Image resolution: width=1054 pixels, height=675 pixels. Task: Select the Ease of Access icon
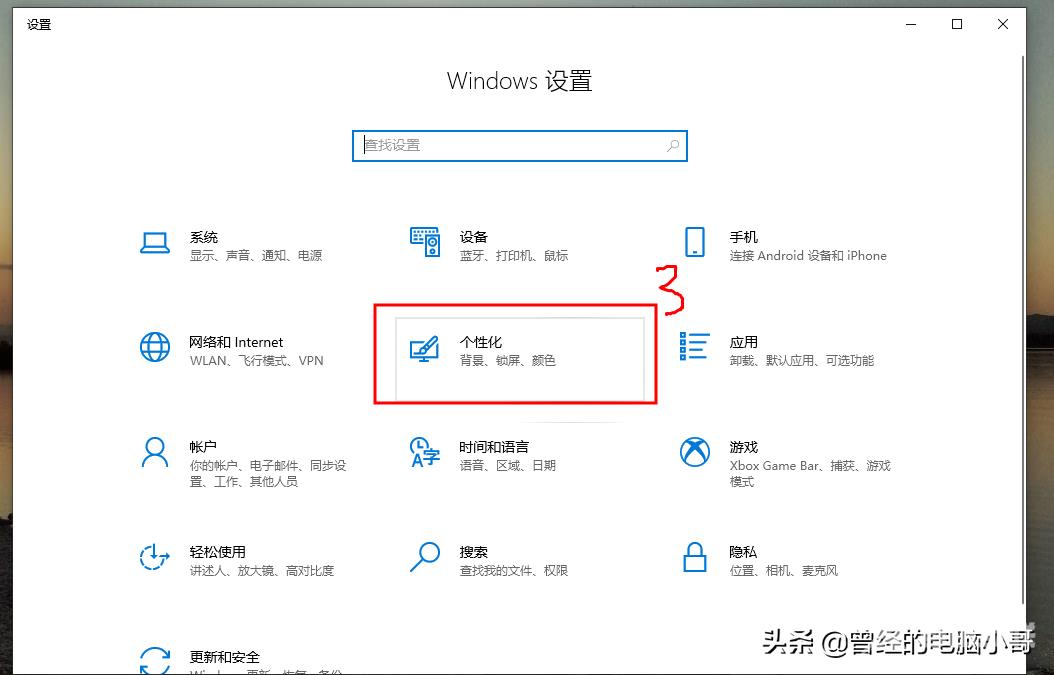point(155,558)
